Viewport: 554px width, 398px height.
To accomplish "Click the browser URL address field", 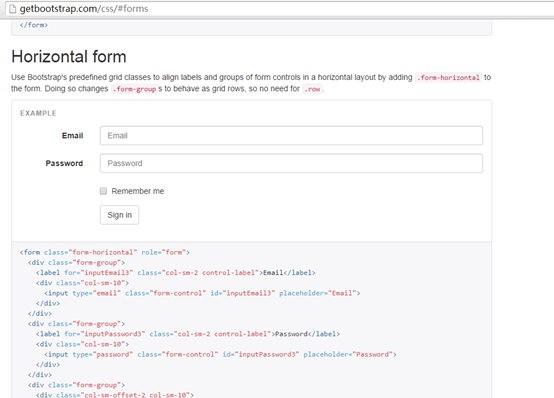I will point(279,9).
